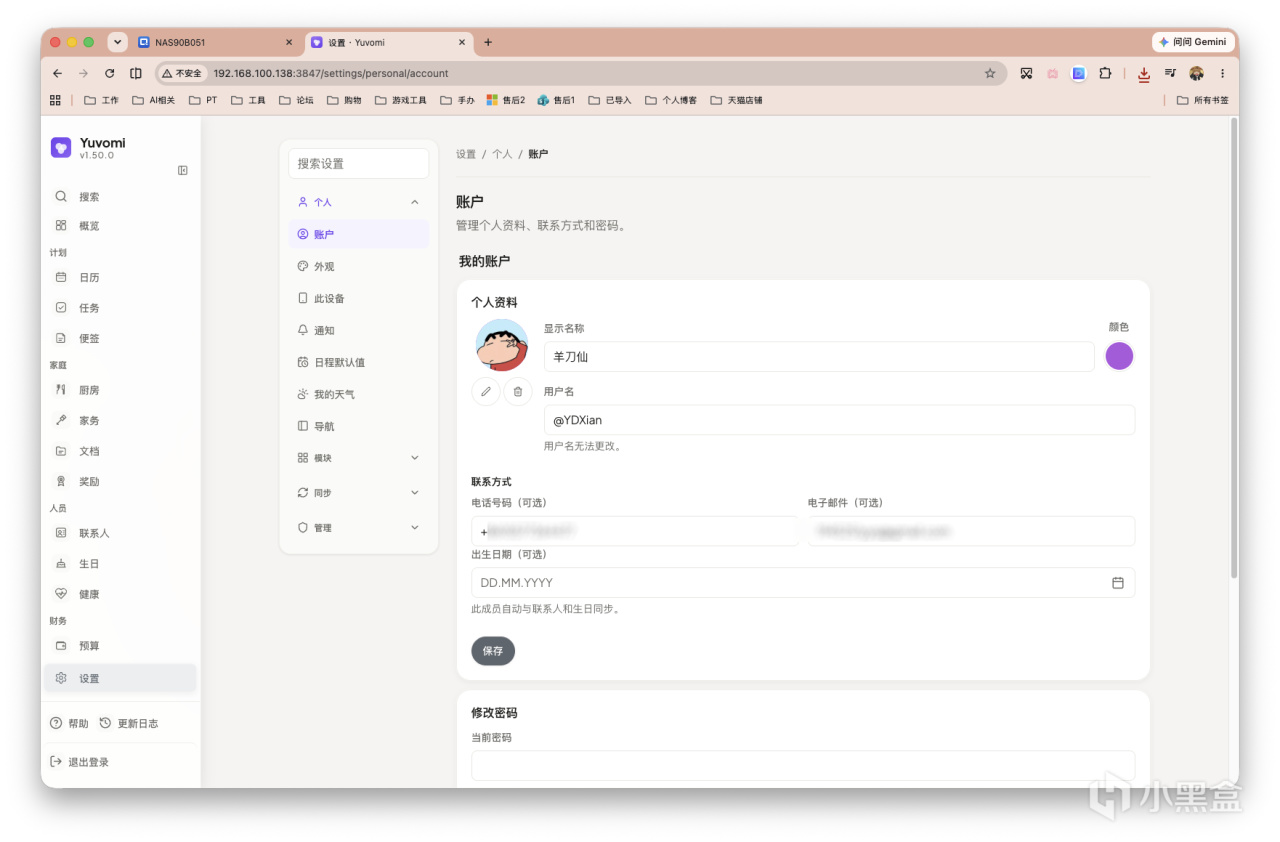Viewport: 1280px width, 842px height.
Task: View the 更新日志 changelog
Action: point(129,723)
